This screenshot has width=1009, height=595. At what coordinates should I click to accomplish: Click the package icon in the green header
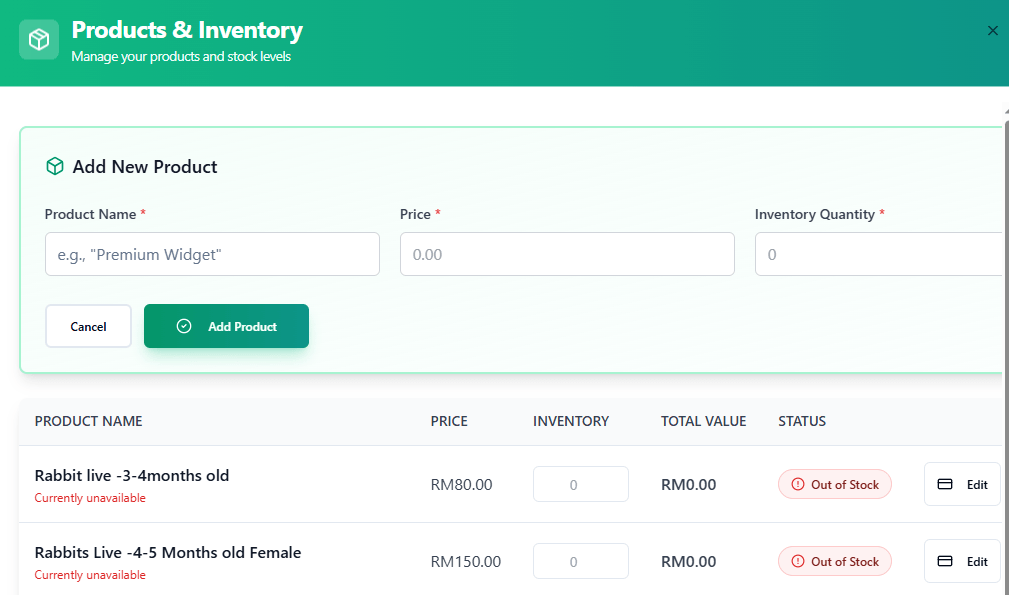(37, 39)
